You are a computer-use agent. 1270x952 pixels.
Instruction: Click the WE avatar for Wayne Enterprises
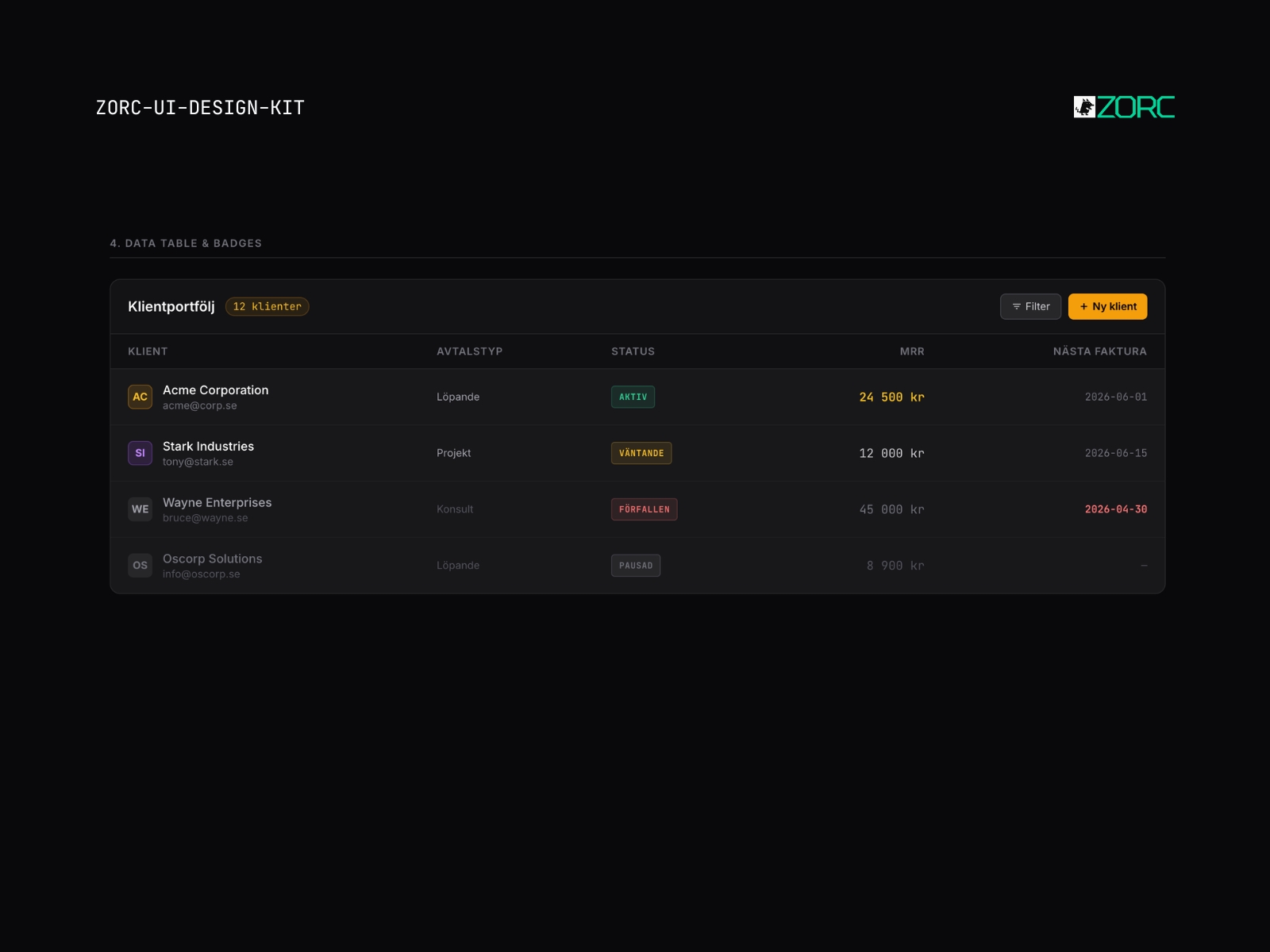[x=140, y=509]
